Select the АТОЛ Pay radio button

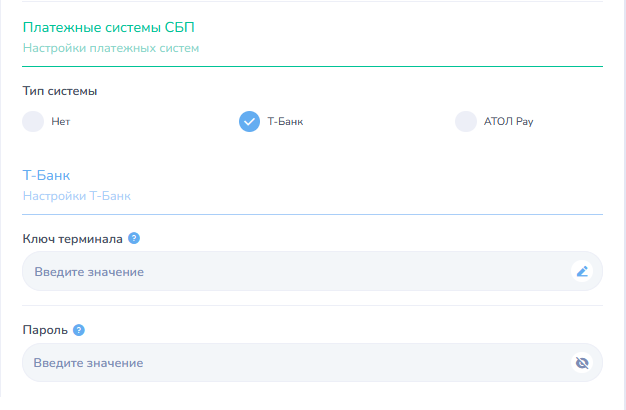466,121
